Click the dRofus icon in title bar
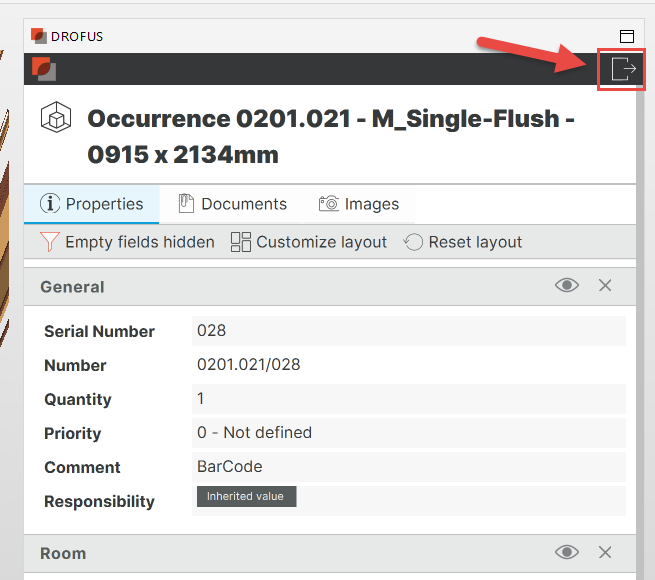Screen dimensions: 655x580 [39, 36]
